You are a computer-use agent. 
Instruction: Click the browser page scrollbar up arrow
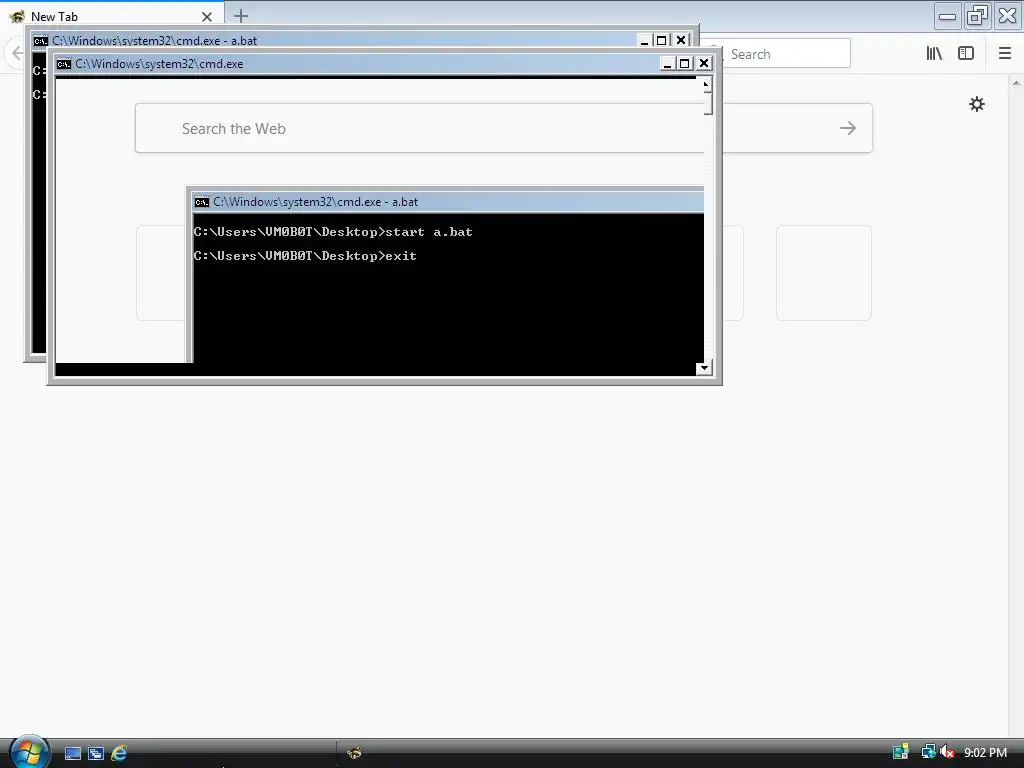1016,83
